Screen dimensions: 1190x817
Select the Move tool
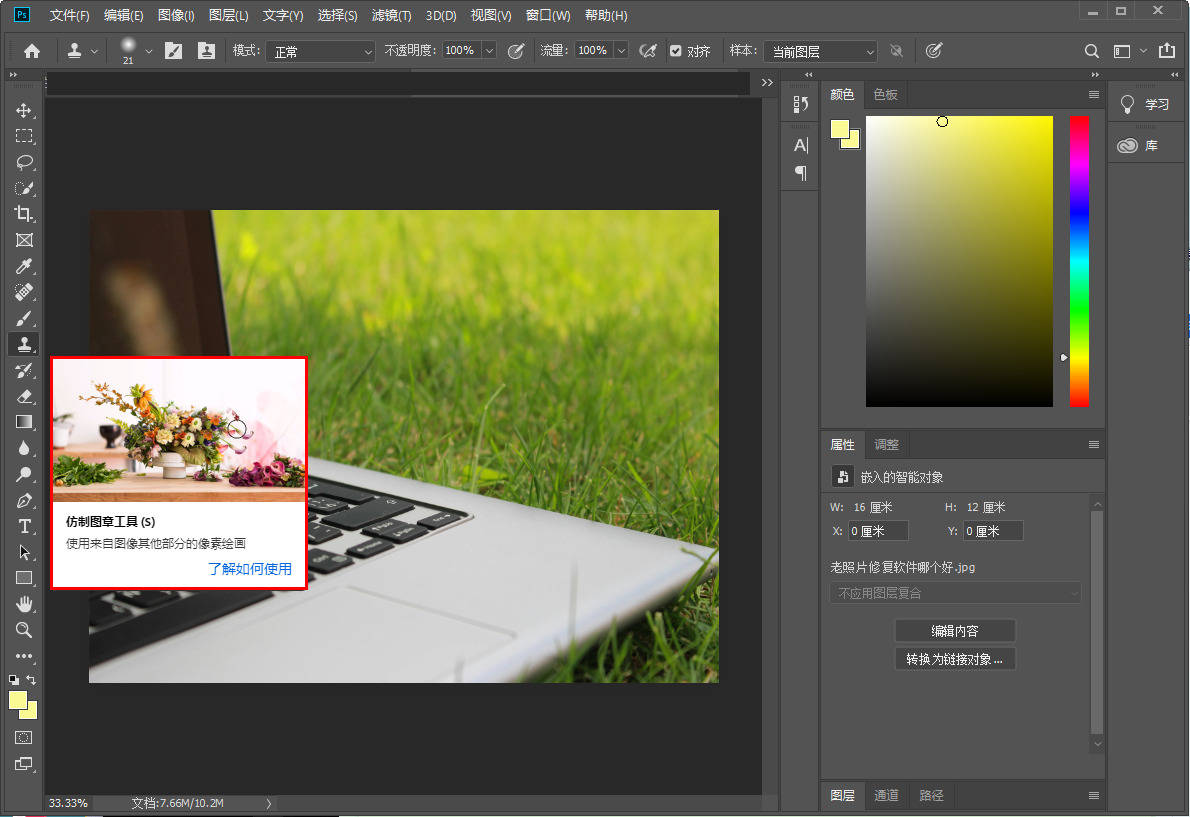(24, 110)
